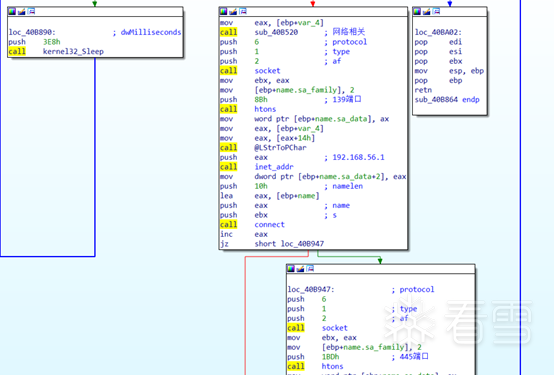Click the 网络相关 comment
The image size is (554, 375).
point(349,32)
